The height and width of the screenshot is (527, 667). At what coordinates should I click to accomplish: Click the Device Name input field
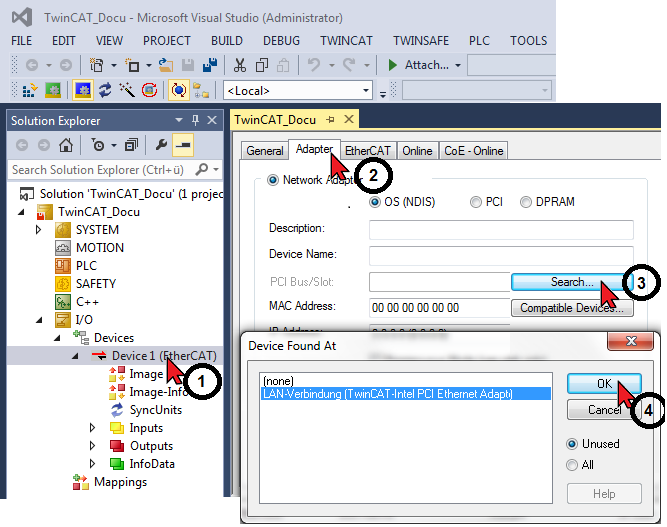[501, 255]
